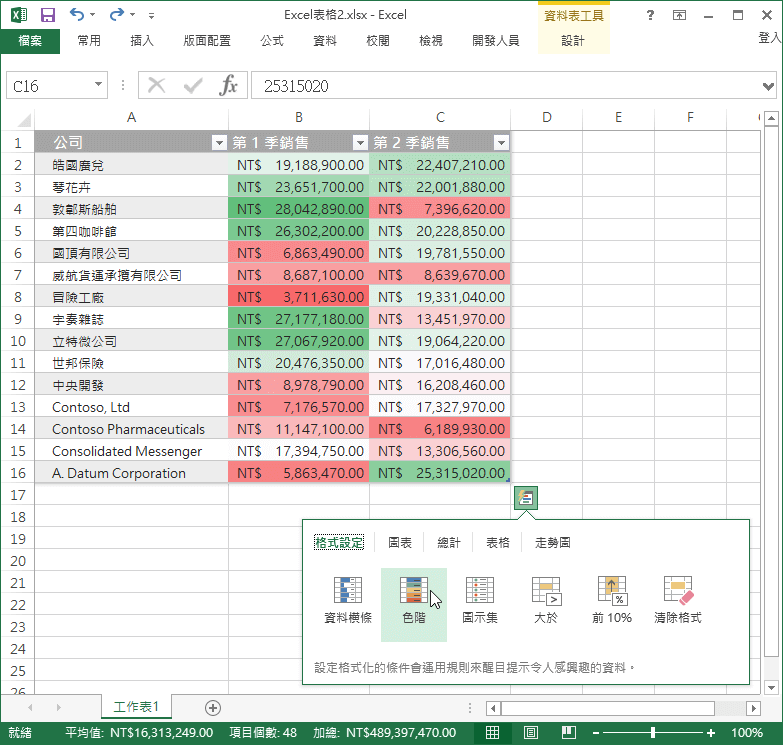The image size is (783, 745).
Task: Expand the formula bar chevron
Action: [x=769, y=86]
